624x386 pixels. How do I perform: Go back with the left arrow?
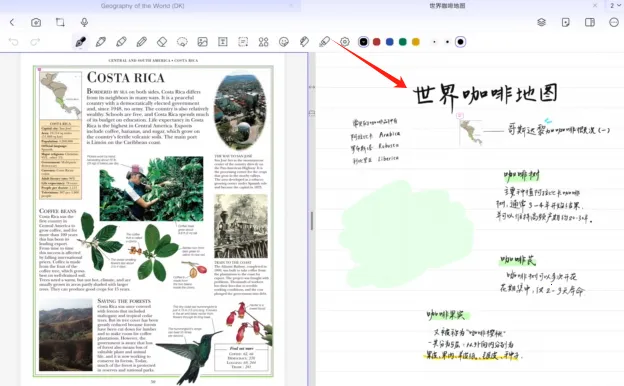click(x=12, y=22)
